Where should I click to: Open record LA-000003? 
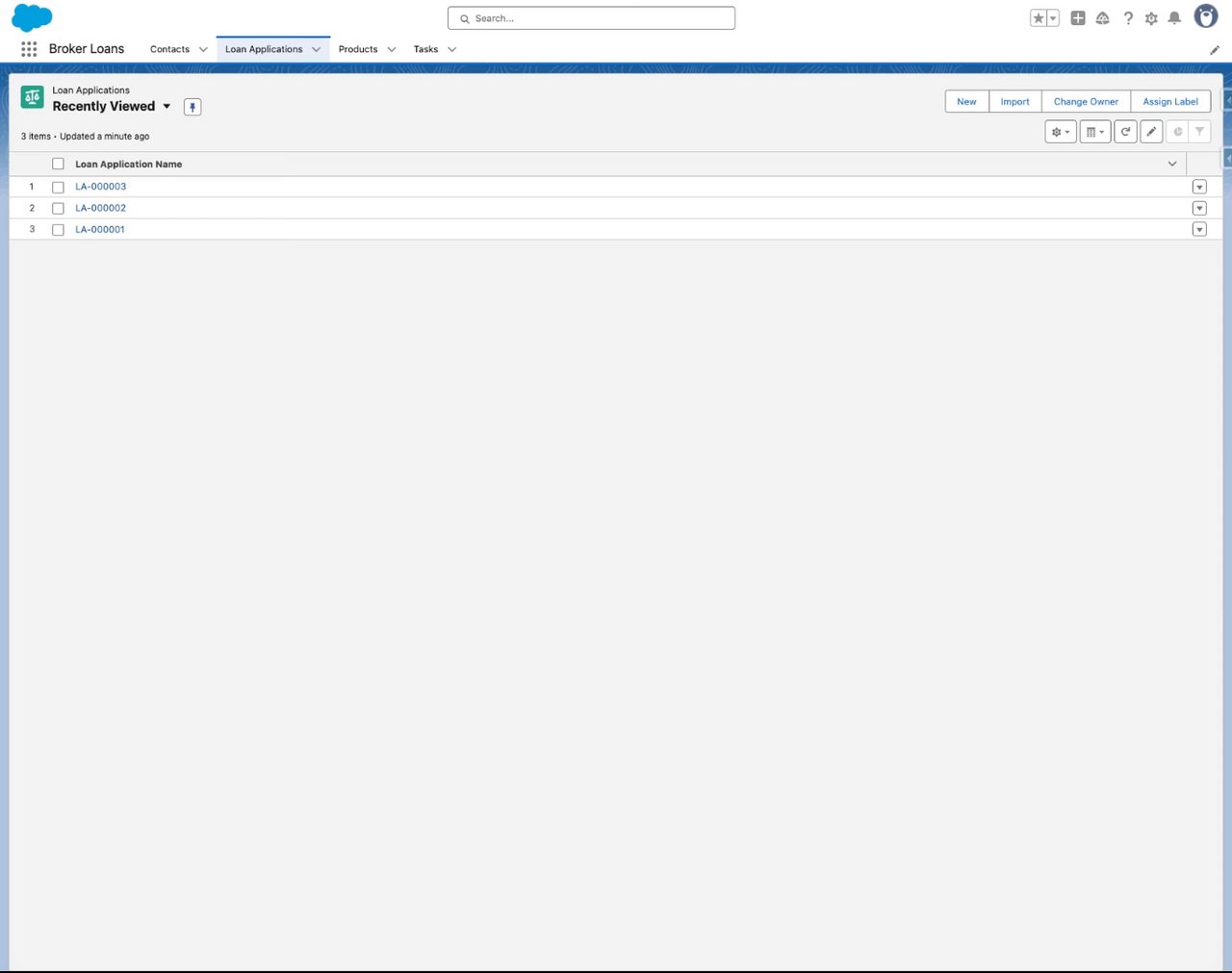(x=101, y=187)
